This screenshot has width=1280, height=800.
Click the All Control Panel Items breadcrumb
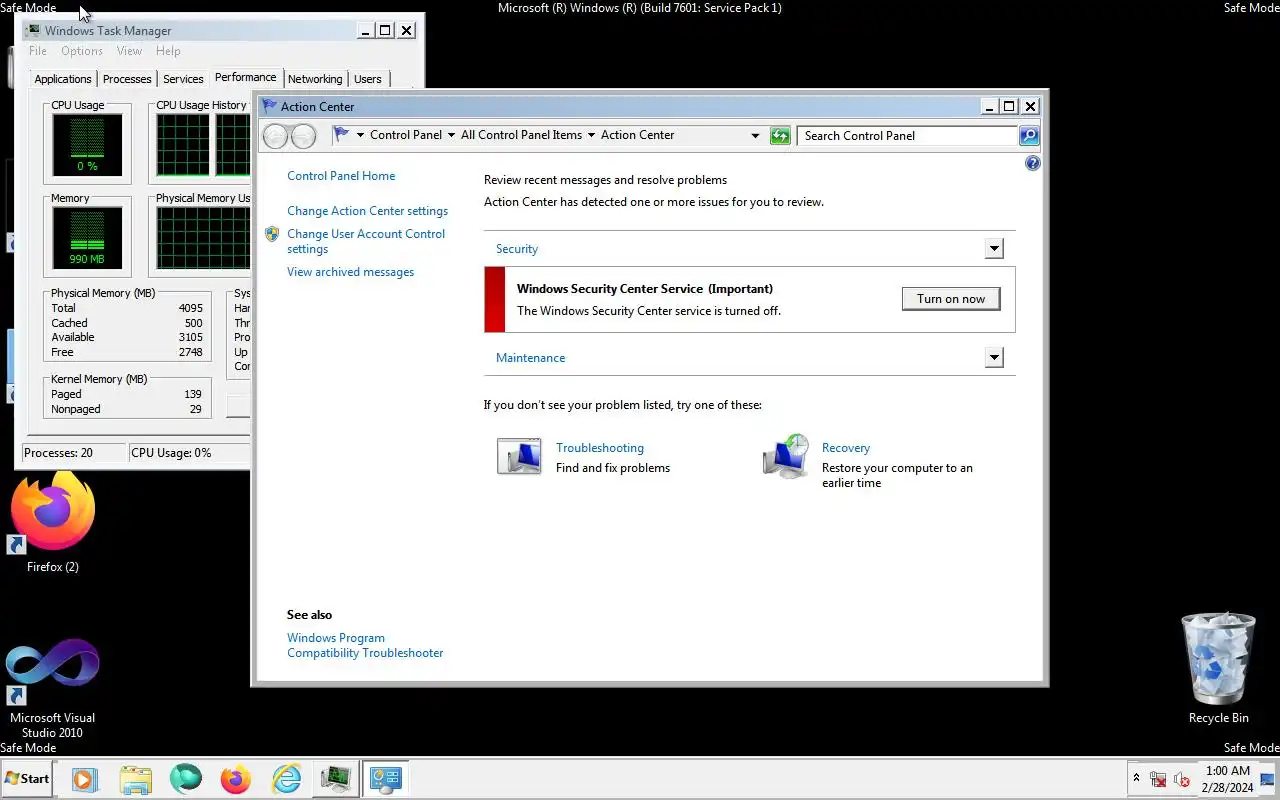pos(521,135)
